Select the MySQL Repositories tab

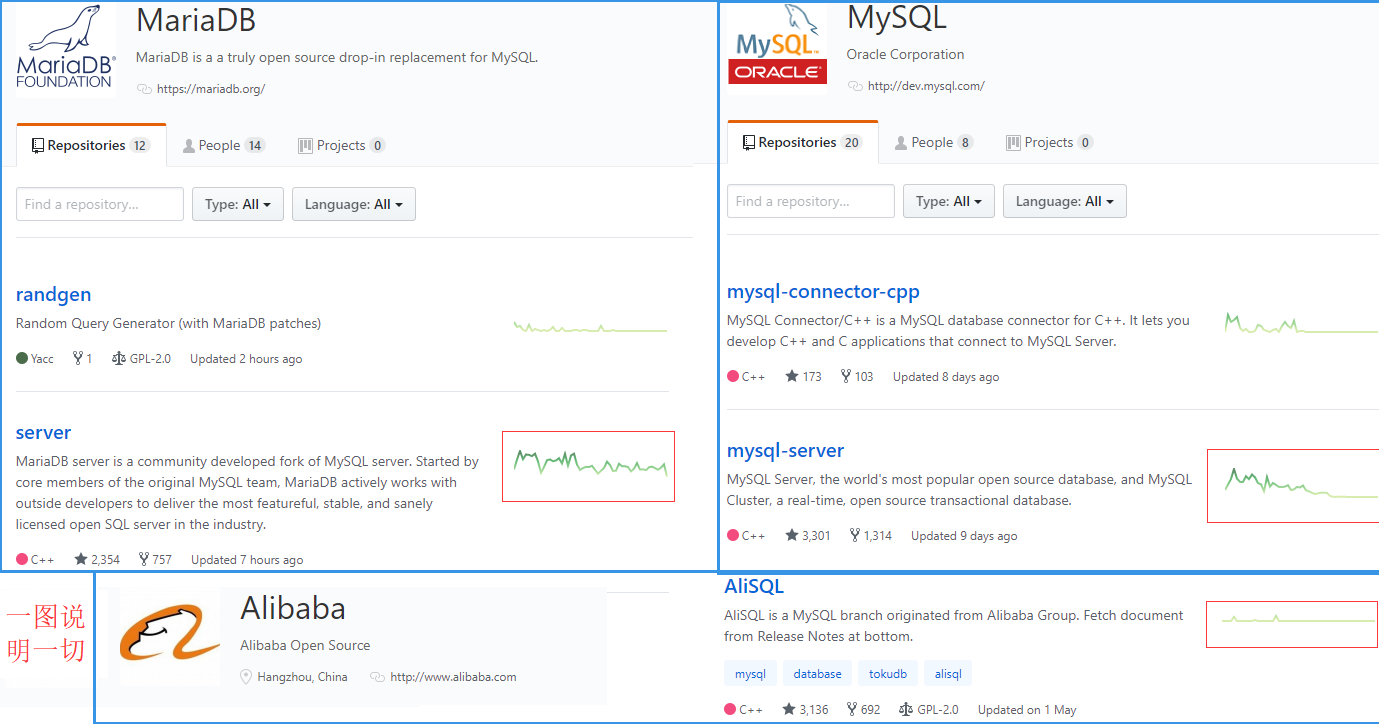(803, 142)
